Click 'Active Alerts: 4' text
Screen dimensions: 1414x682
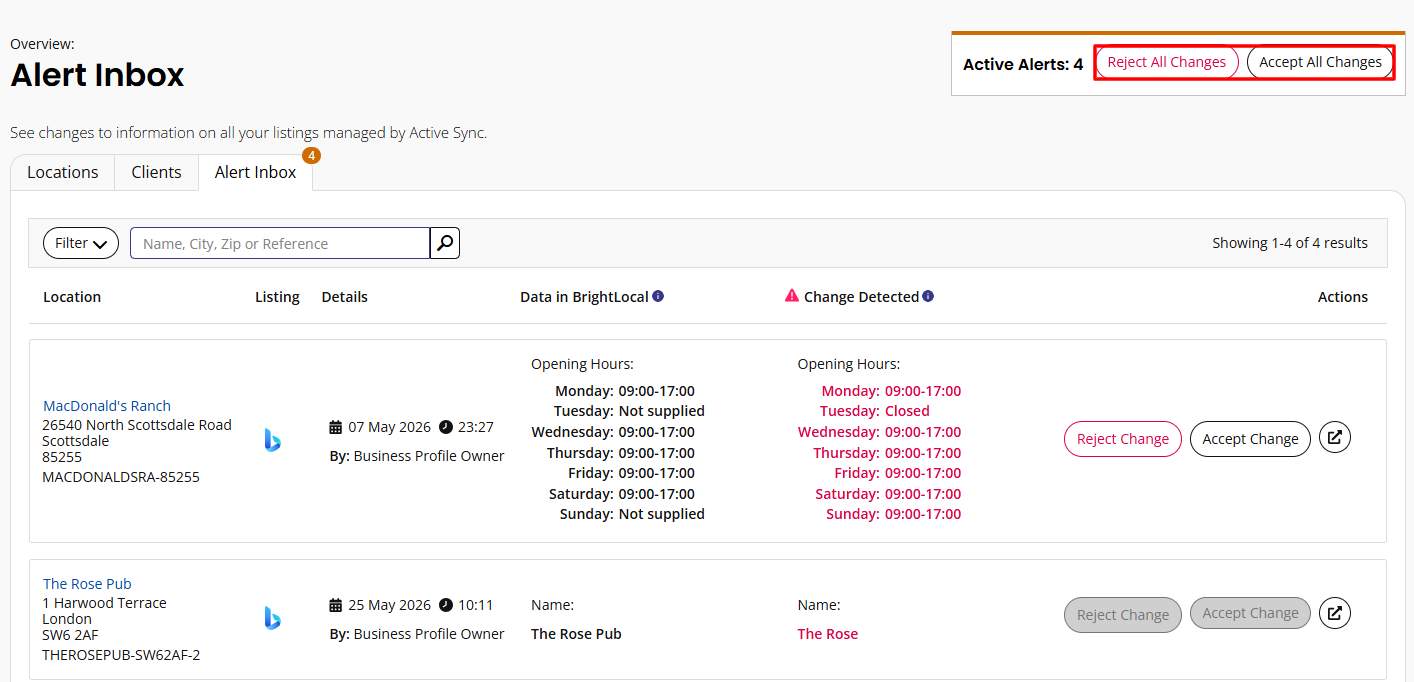coord(1023,64)
